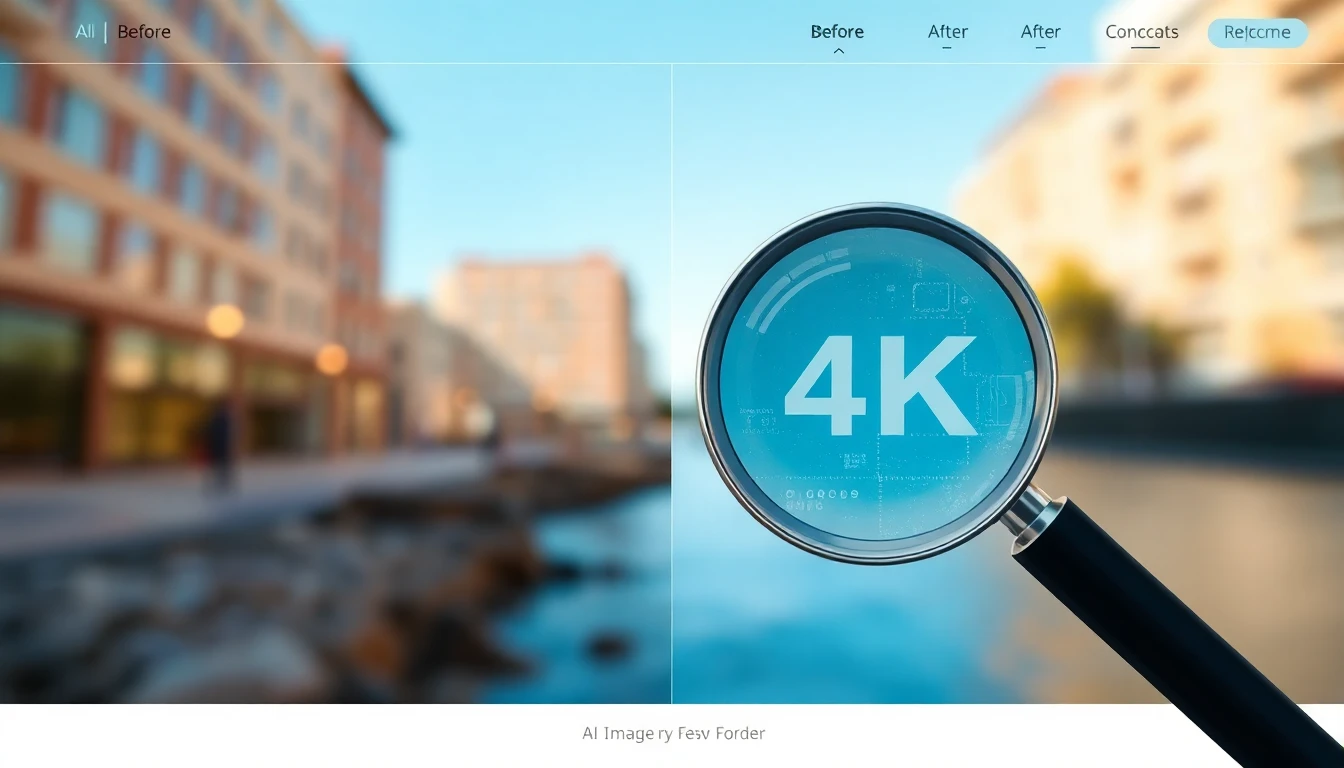This screenshot has width=1344, height=768.
Task: Select the Before option next to All
Action: [144, 32]
